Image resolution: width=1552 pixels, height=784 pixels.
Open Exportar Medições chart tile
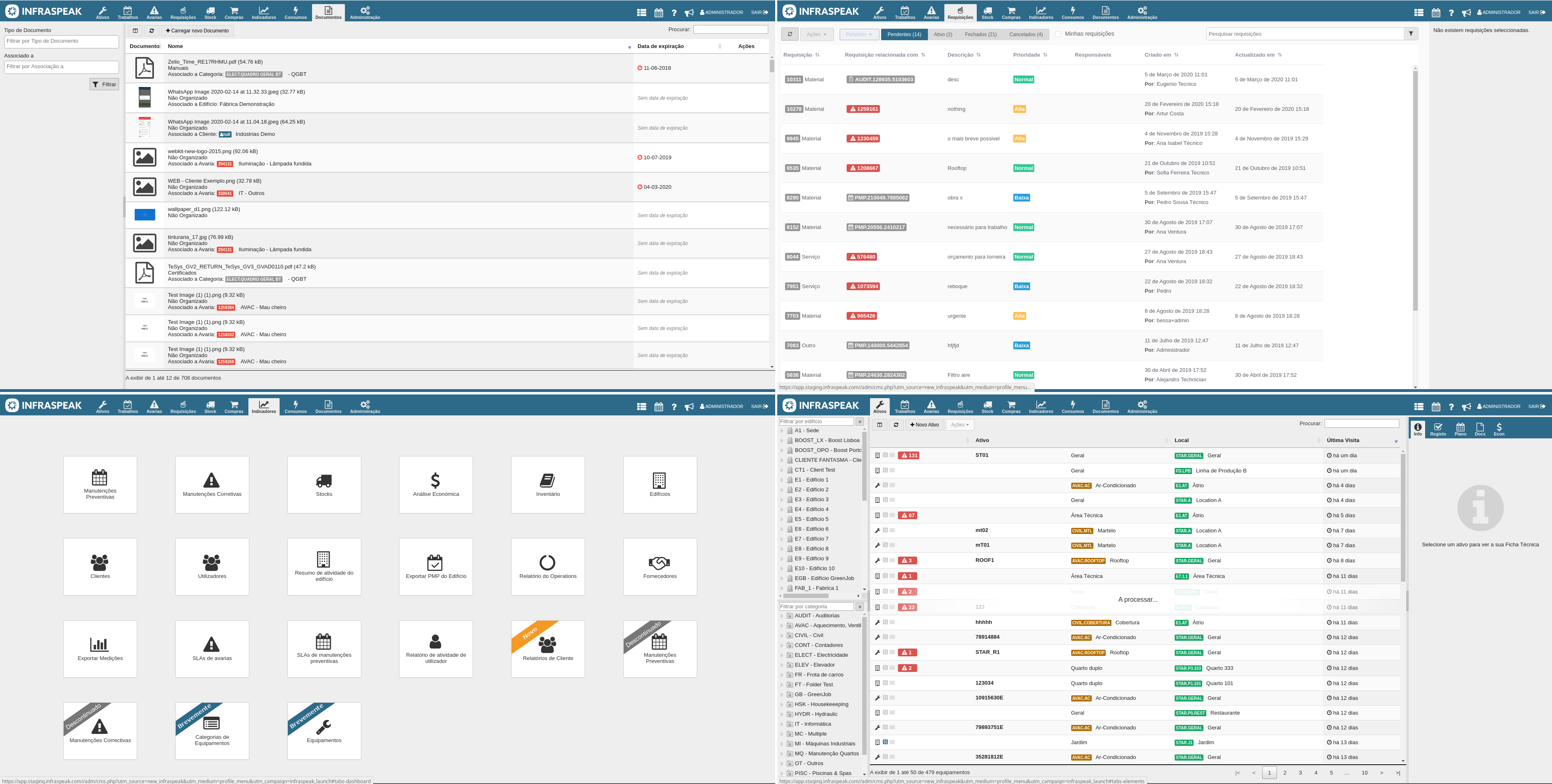tap(100, 649)
